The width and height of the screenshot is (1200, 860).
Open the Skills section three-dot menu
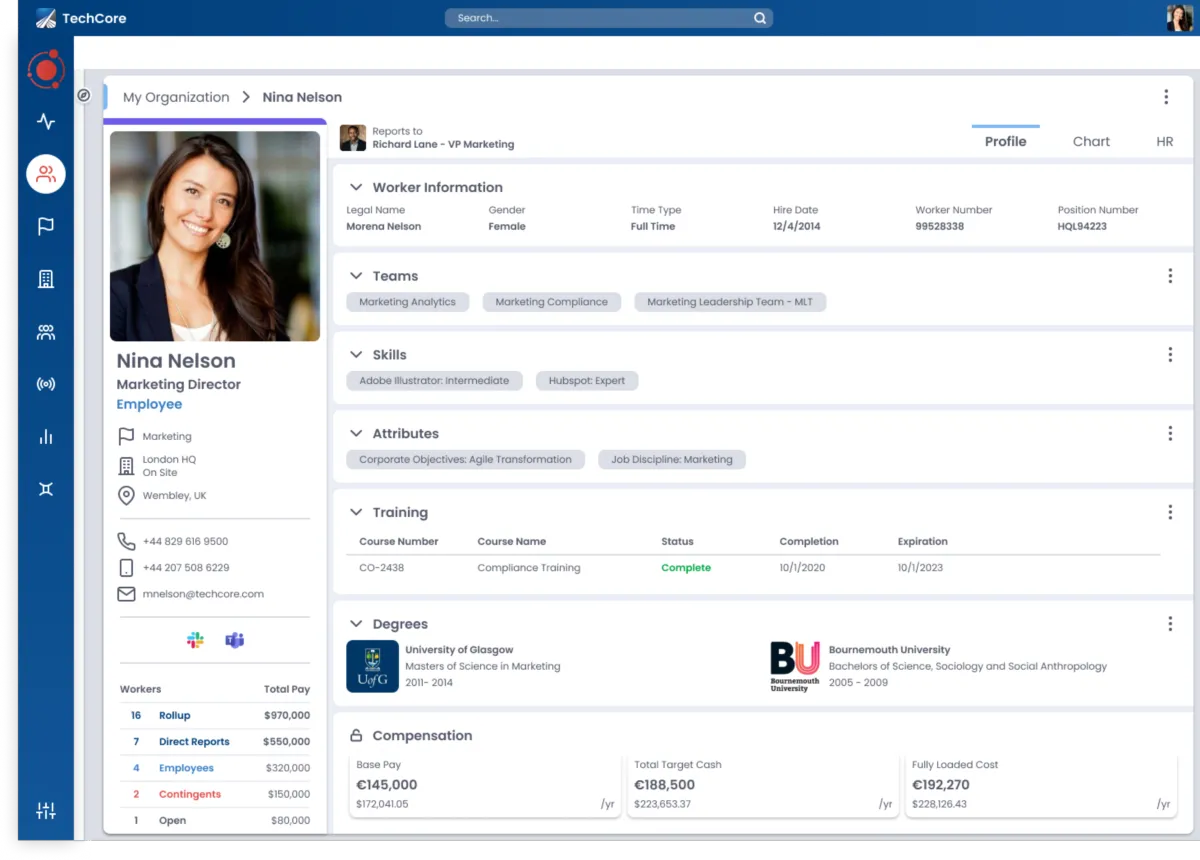coord(1170,355)
